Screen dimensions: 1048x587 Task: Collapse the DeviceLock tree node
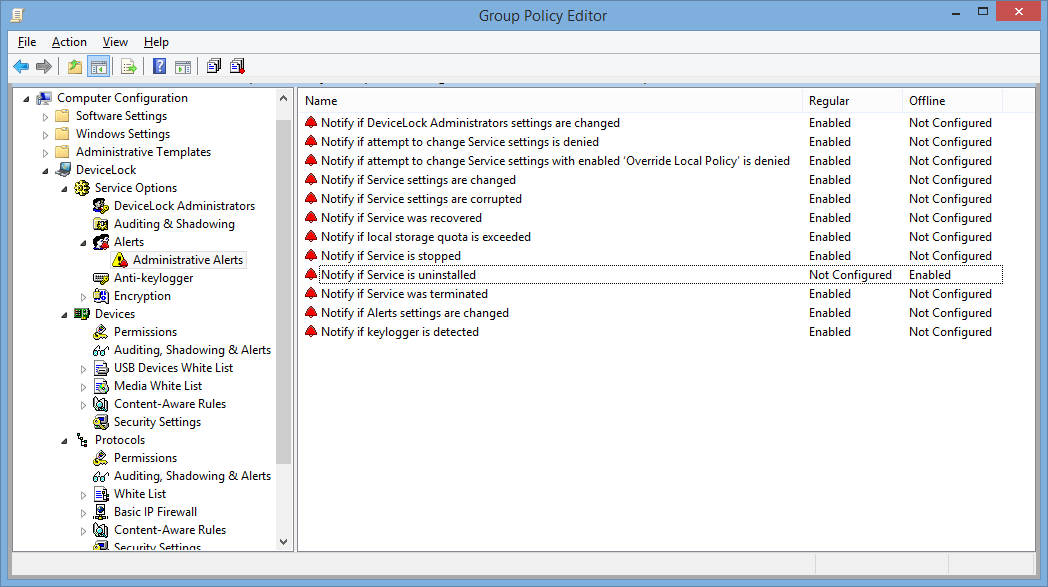(x=45, y=171)
